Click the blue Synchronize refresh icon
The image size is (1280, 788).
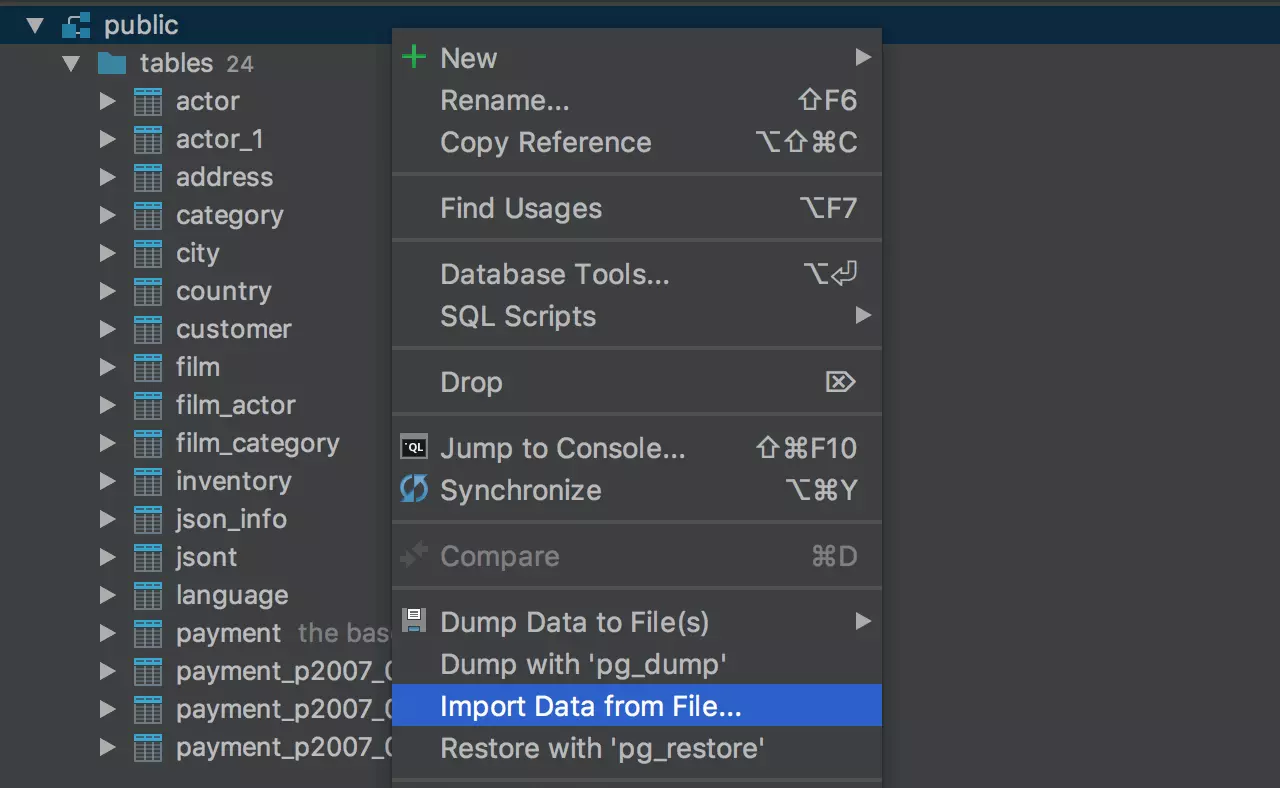click(x=413, y=490)
